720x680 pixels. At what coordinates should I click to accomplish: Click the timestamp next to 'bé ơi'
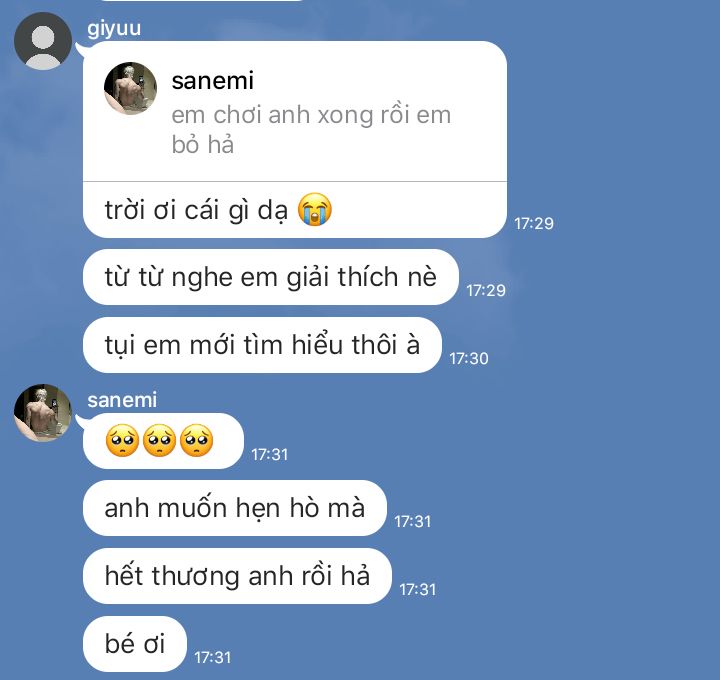(x=212, y=657)
